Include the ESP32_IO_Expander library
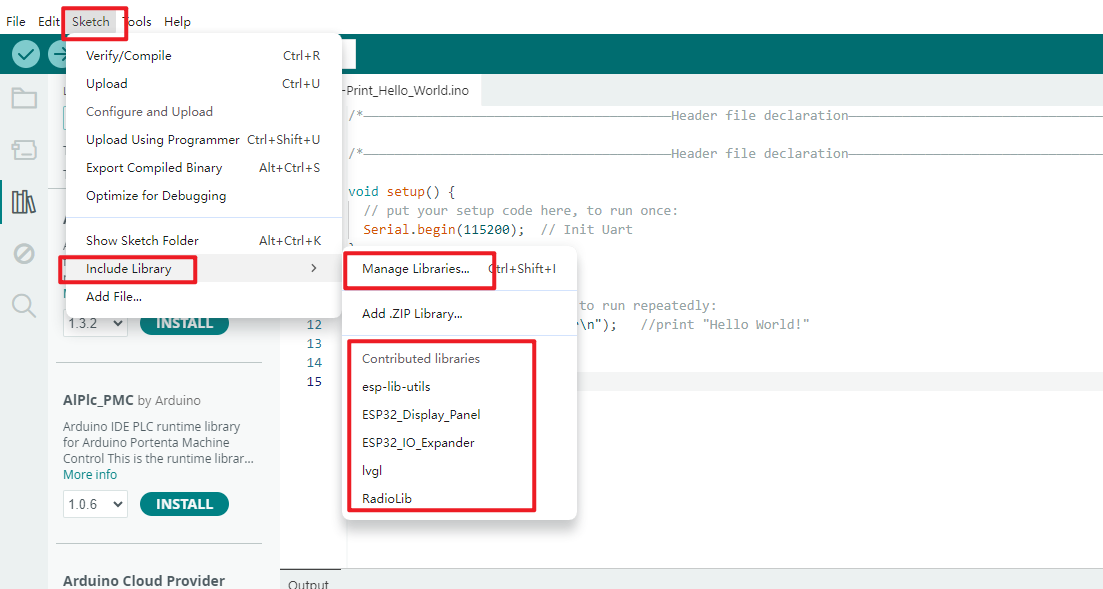 459,443
